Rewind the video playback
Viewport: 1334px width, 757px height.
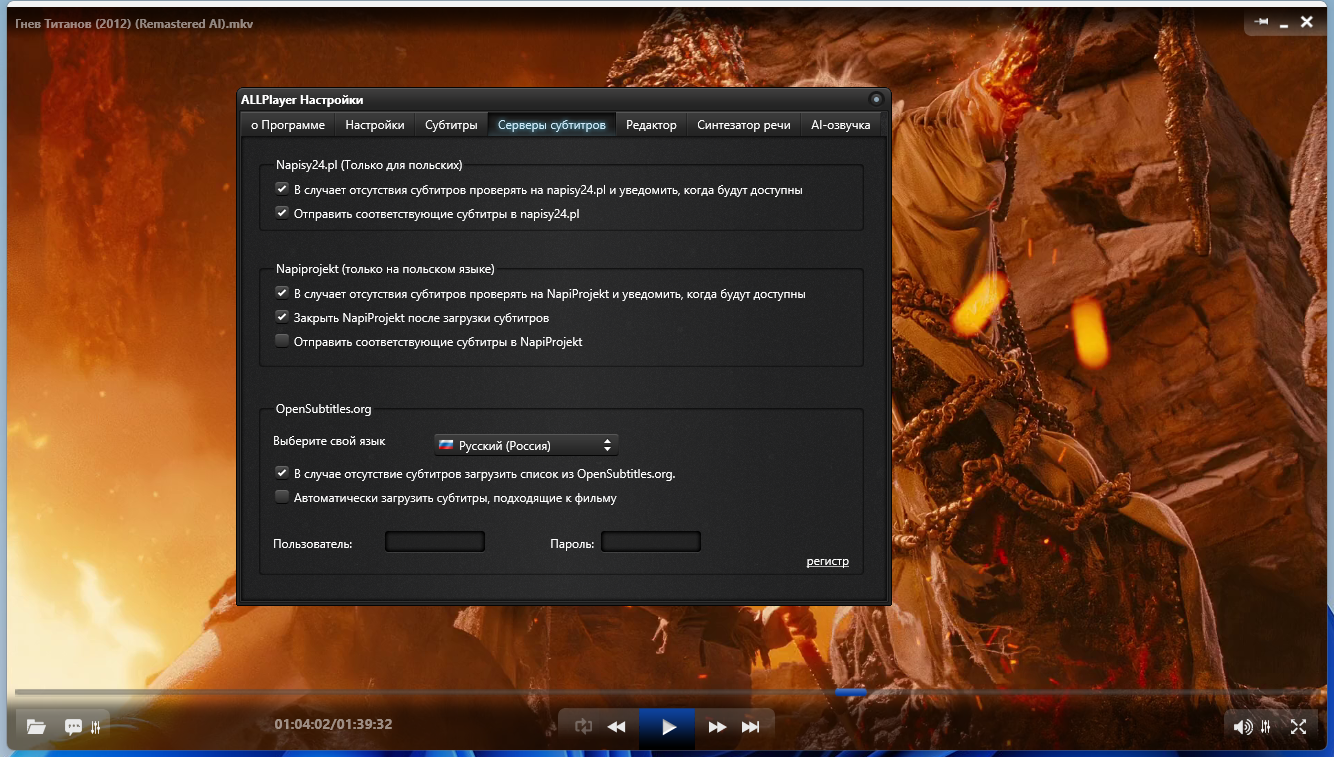[x=617, y=727]
